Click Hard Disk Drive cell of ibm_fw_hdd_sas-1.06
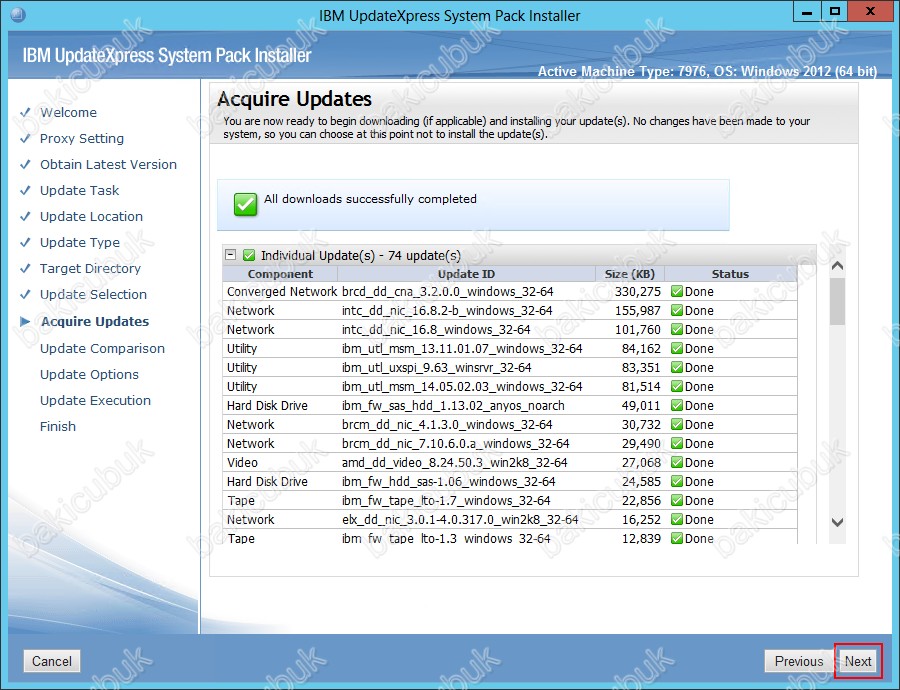Viewport: 900px width, 690px height. tap(267, 482)
